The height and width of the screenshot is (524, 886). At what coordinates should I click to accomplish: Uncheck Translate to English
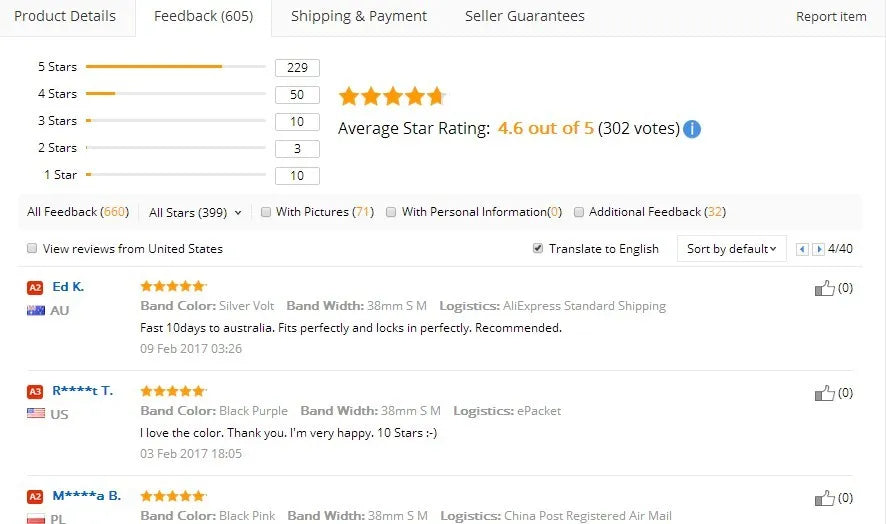538,248
